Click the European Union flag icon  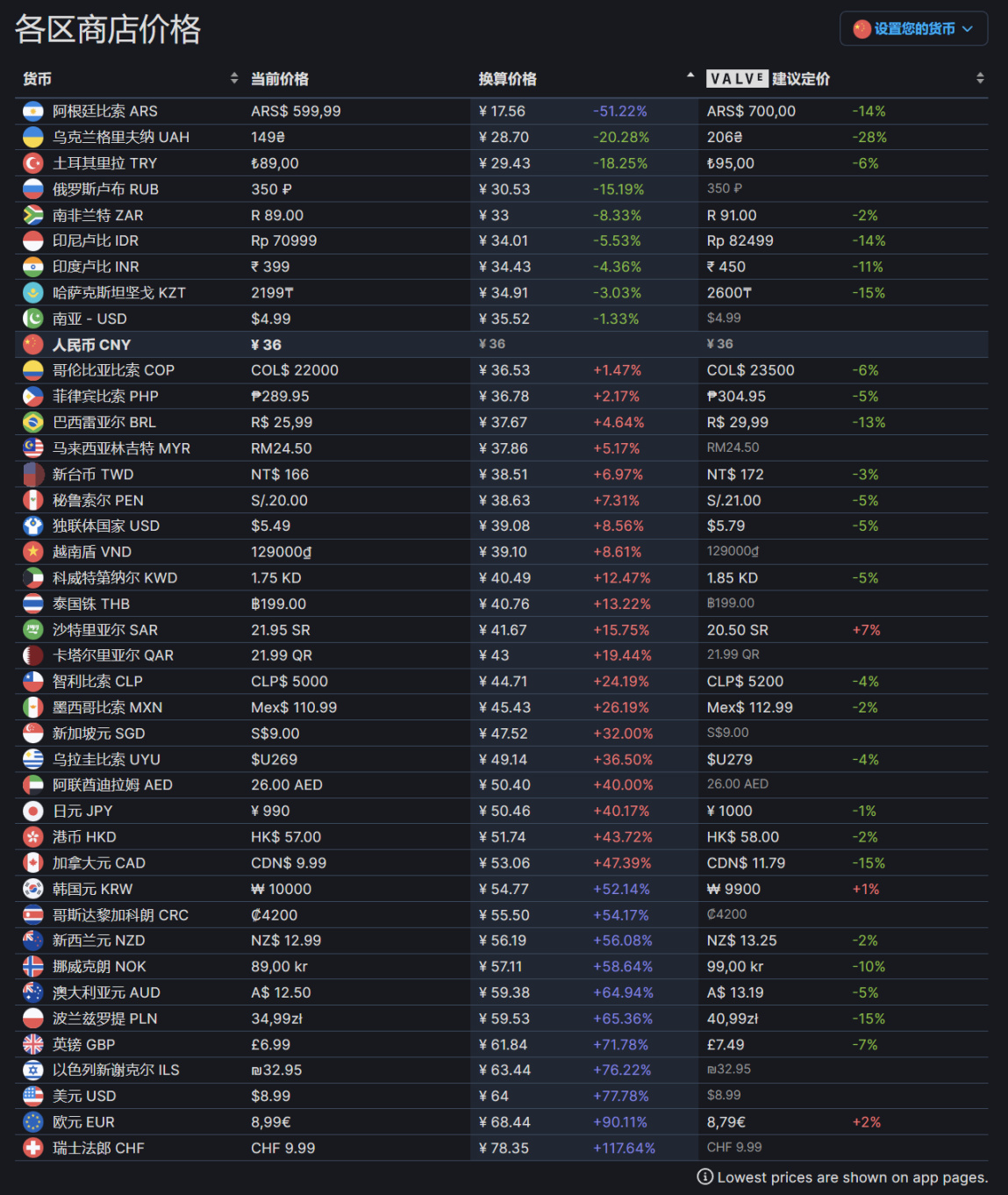[32, 1121]
